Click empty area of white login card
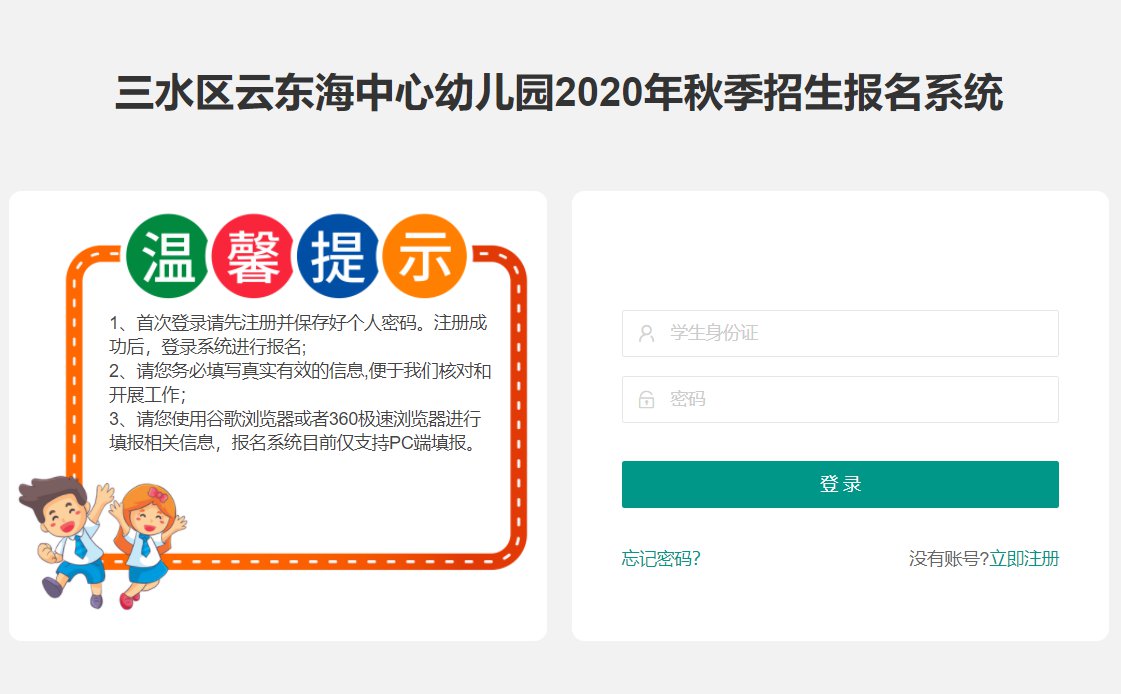Screen dimensions: 1121x694 pyautogui.click(x=840, y=250)
